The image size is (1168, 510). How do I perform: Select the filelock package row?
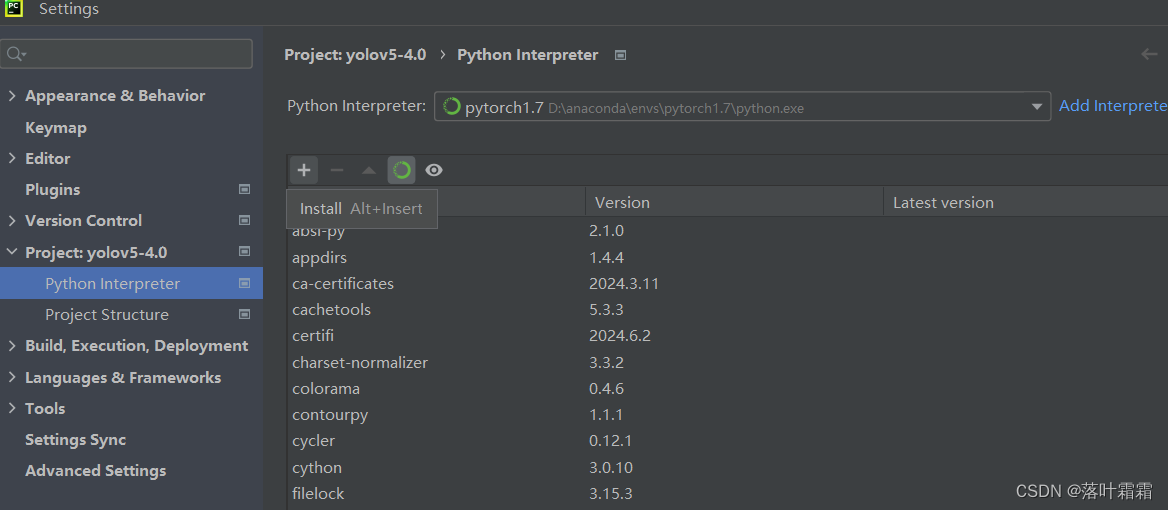pyautogui.click(x=727, y=494)
